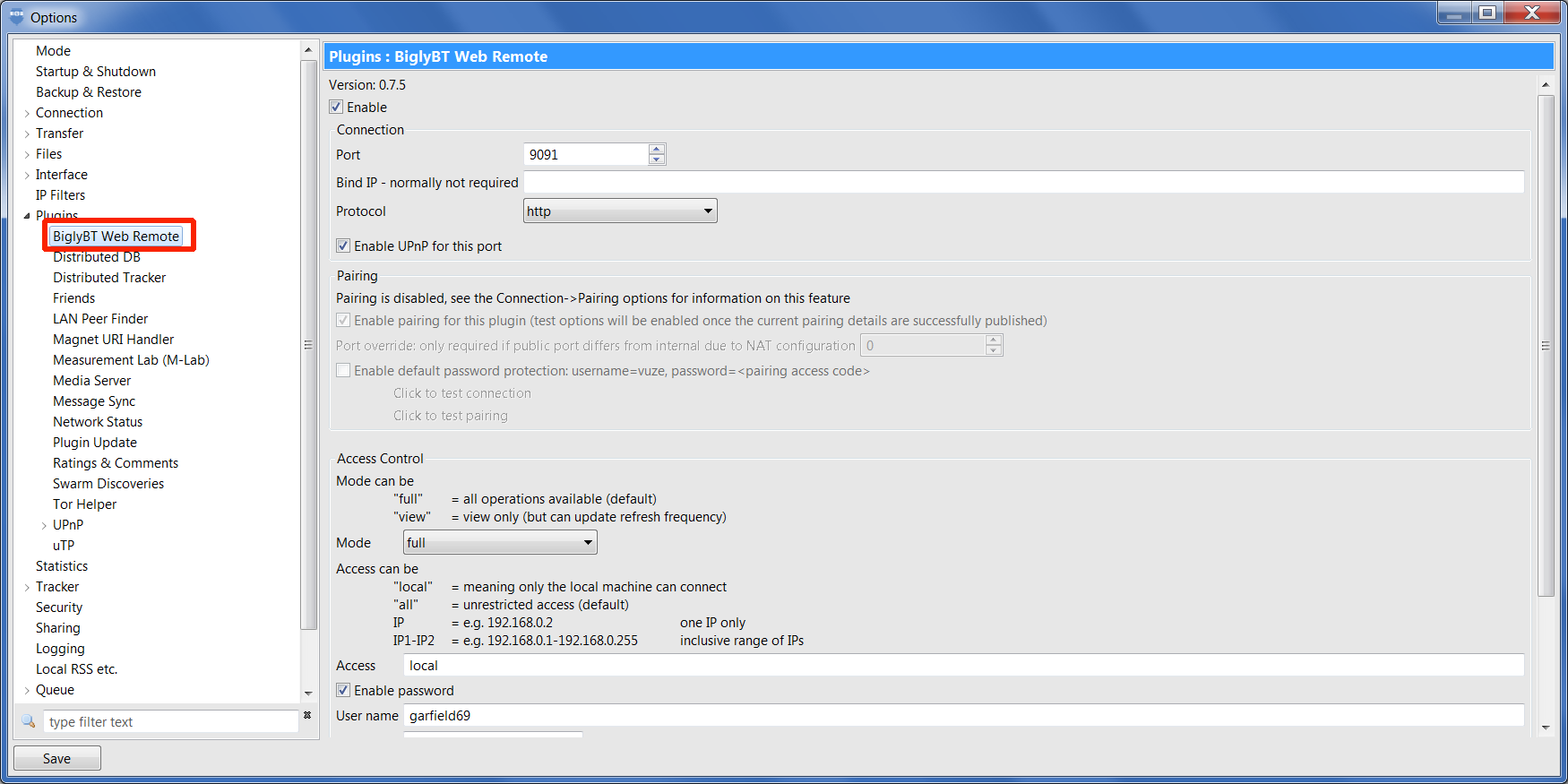The width and height of the screenshot is (1568, 784).
Task: Select BiglyBT Web Remote plugin entry
Action: pyautogui.click(x=116, y=237)
